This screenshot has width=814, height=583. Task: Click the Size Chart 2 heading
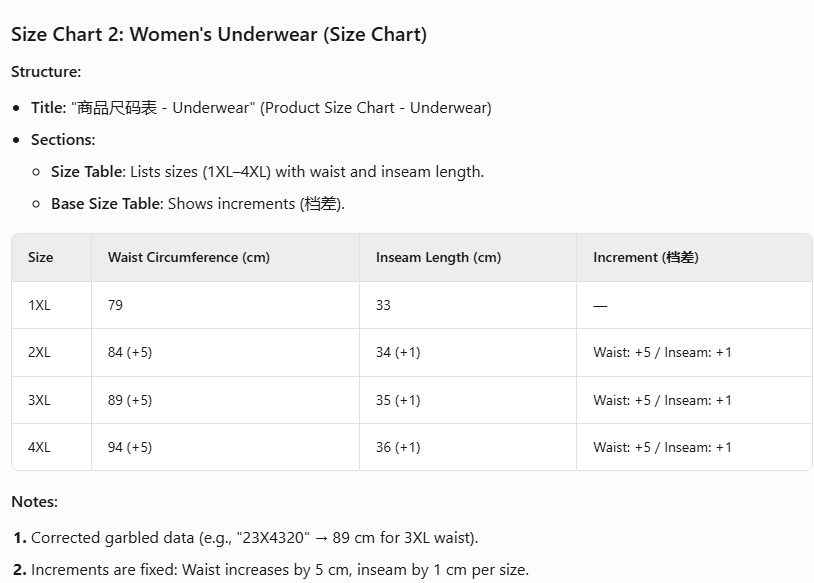click(x=219, y=35)
